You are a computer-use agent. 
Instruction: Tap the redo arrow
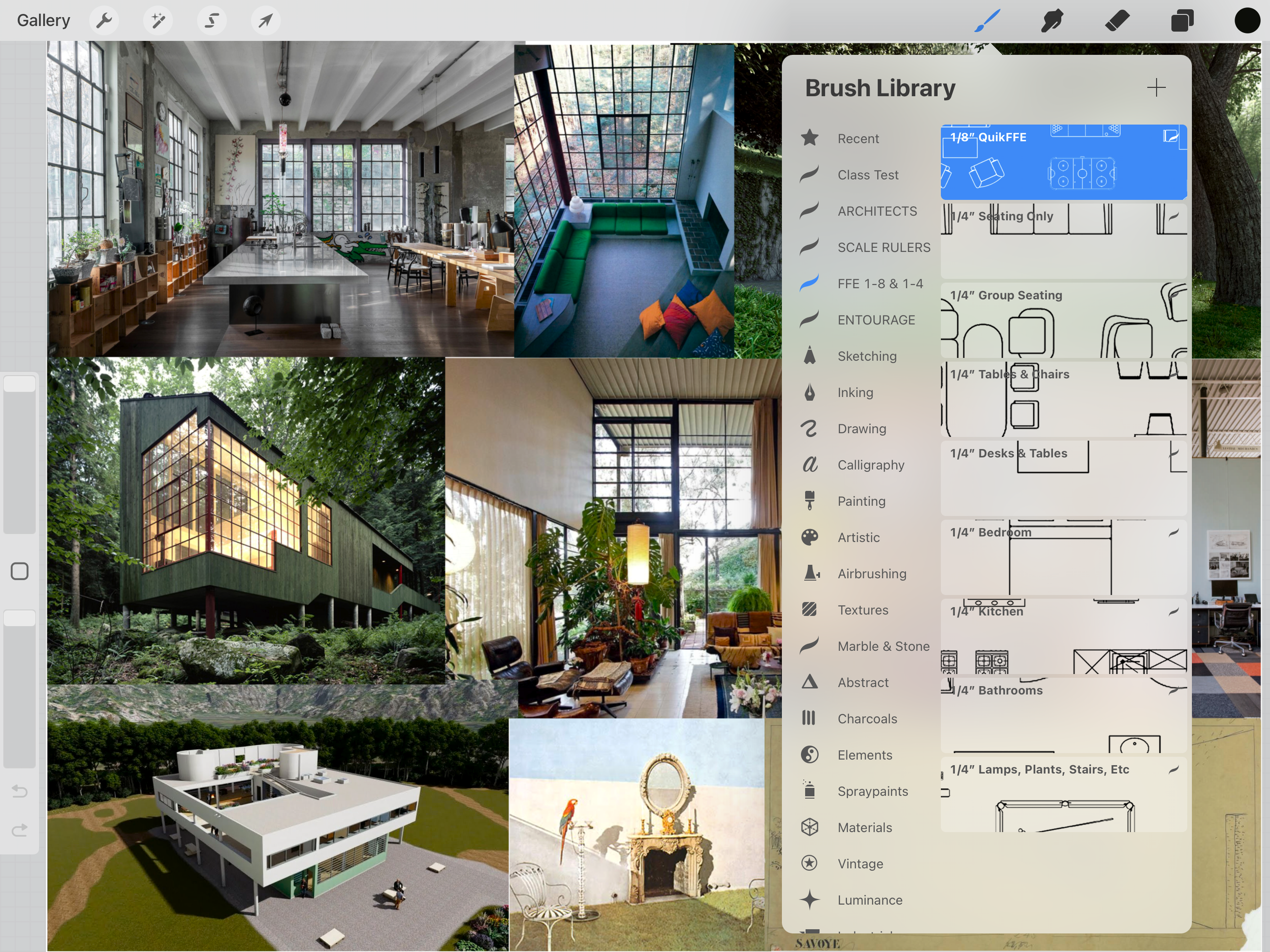[19, 830]
